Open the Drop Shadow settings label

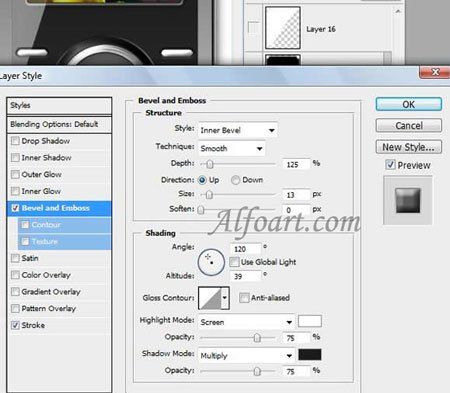(x=46, y=141)
